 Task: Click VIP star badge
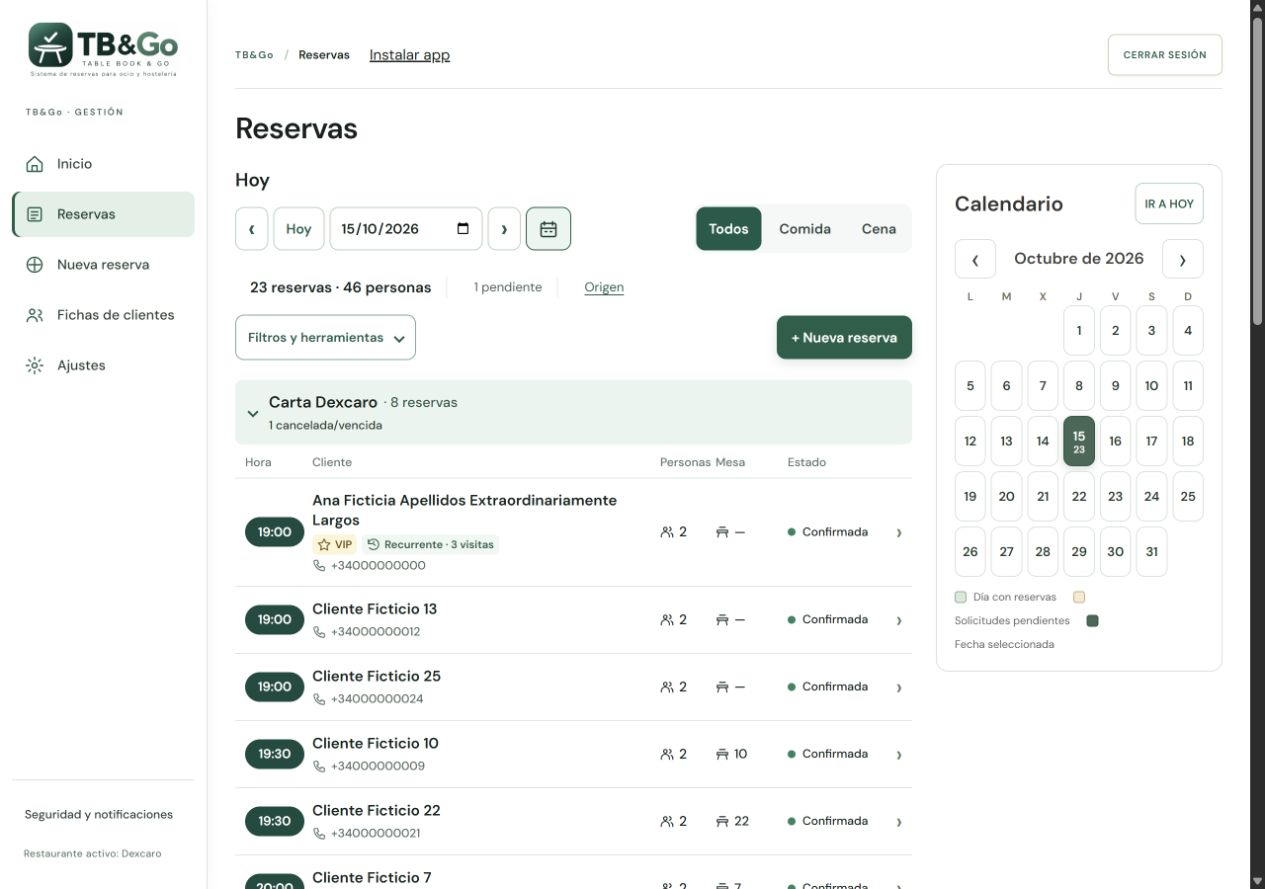[335, 545]
